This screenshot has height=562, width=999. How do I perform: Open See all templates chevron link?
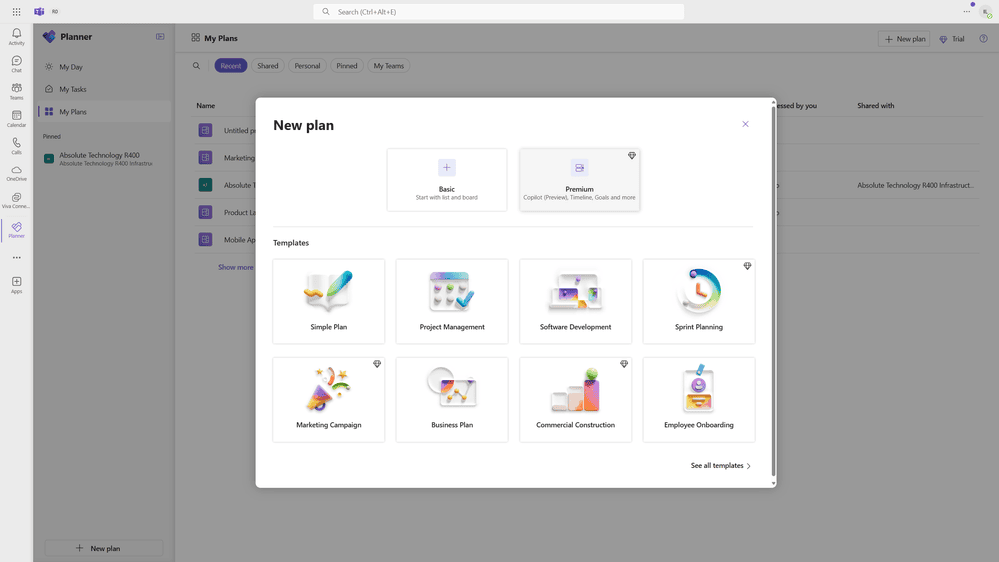click(x=721, y=466)
